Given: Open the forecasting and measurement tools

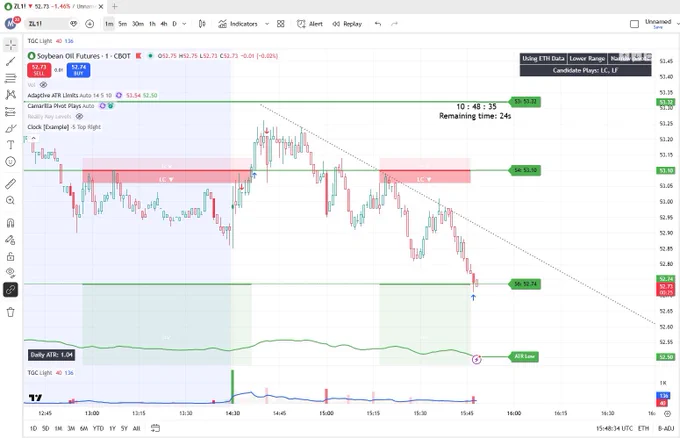Looking at the screenshot, I should coord(11,111).
